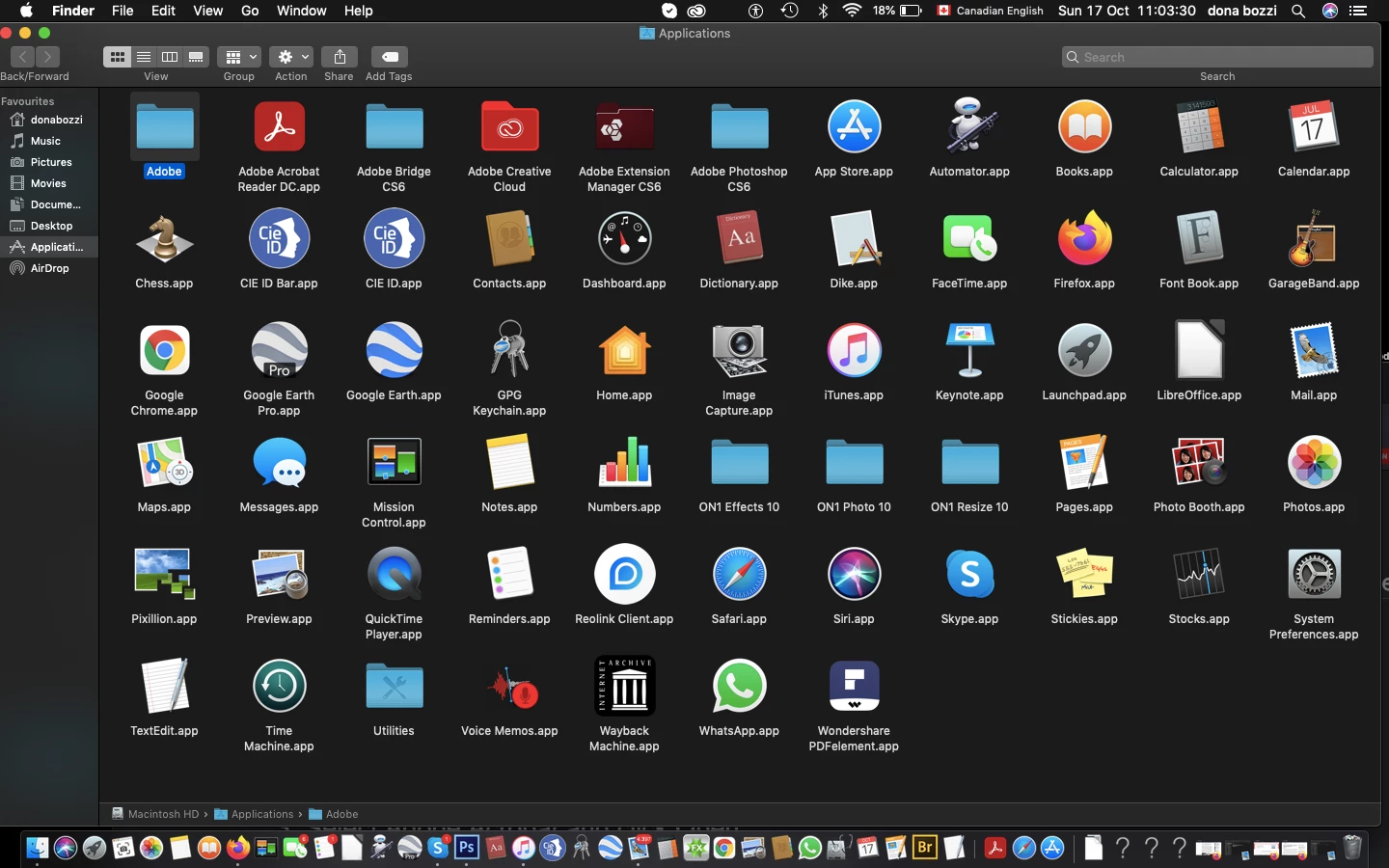Select the FaceTime app icon
This screenshot has width=1389, height=868.
click(969, 238)
